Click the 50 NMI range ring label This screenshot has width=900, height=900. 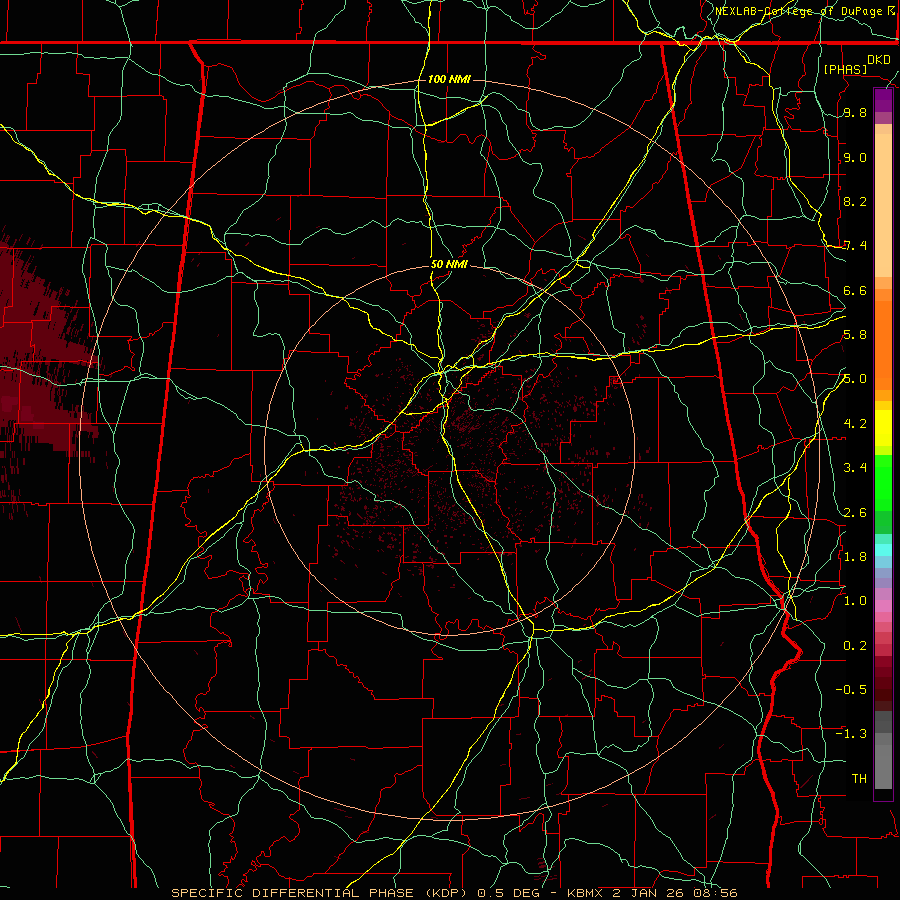point(449,265)
